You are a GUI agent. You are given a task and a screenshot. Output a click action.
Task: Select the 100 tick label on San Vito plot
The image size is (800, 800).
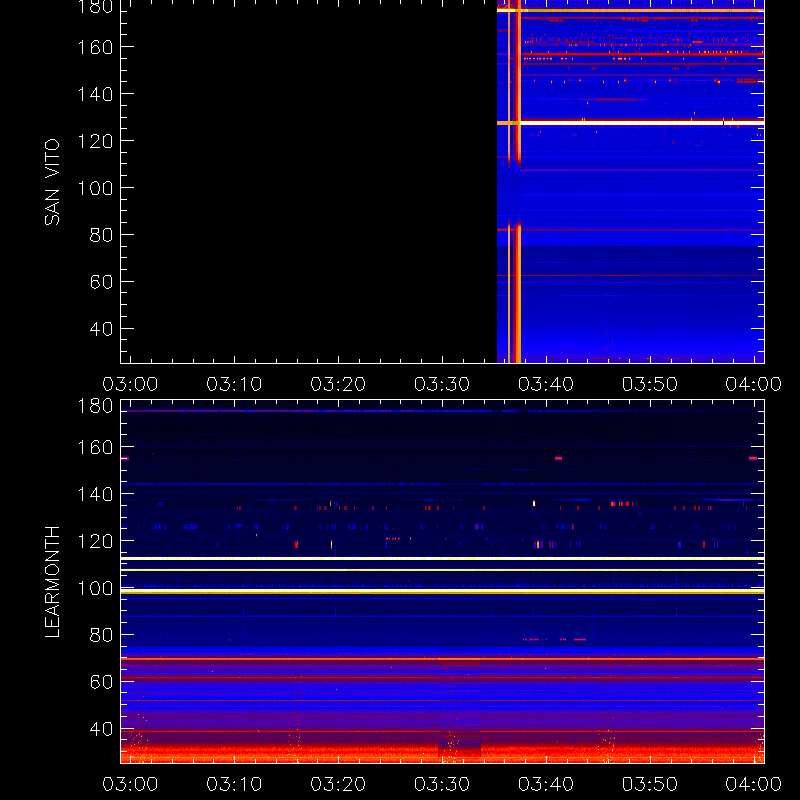click(95, 188)
